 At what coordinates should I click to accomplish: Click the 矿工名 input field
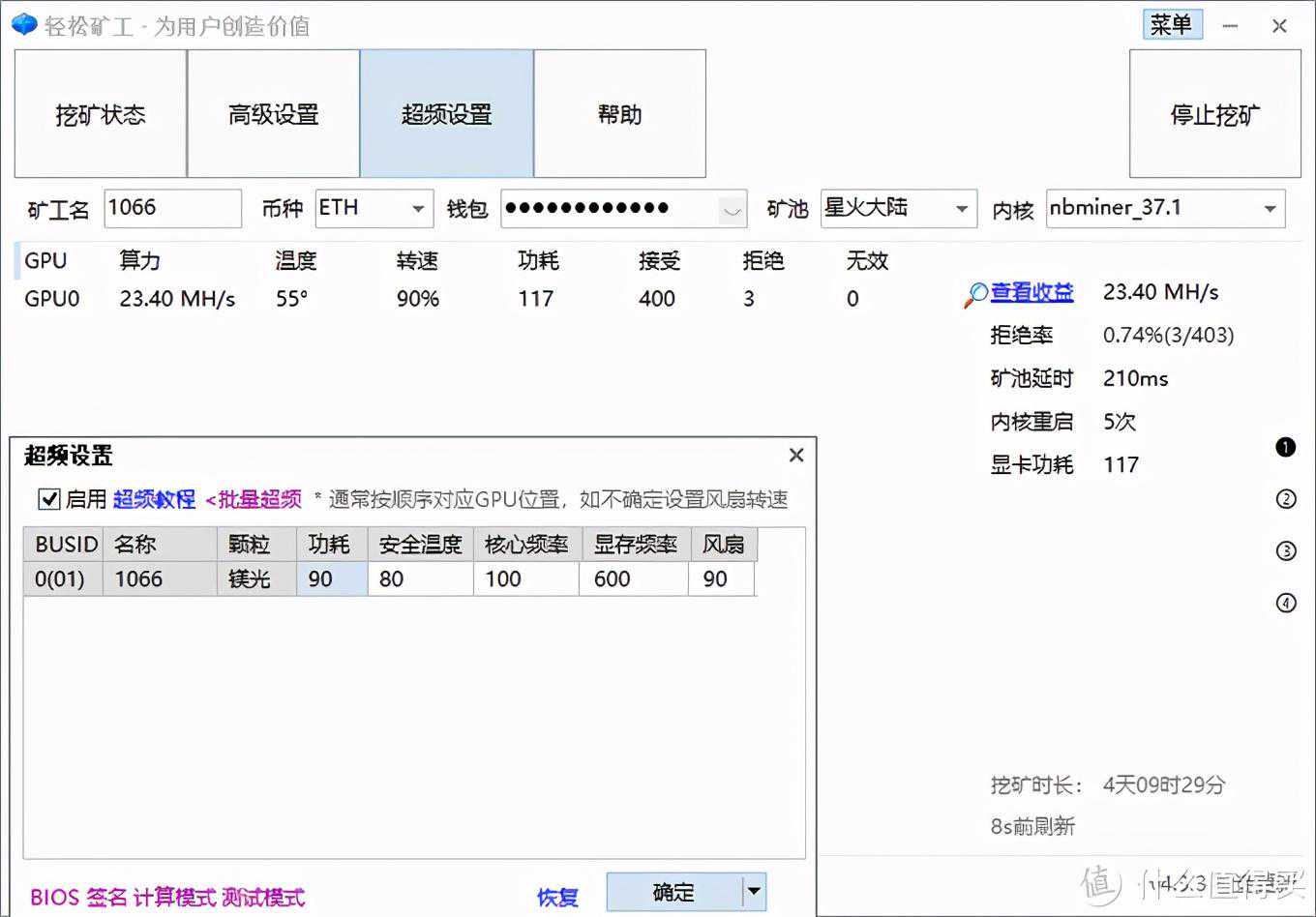pyautogui.click(x=172, y=208)
